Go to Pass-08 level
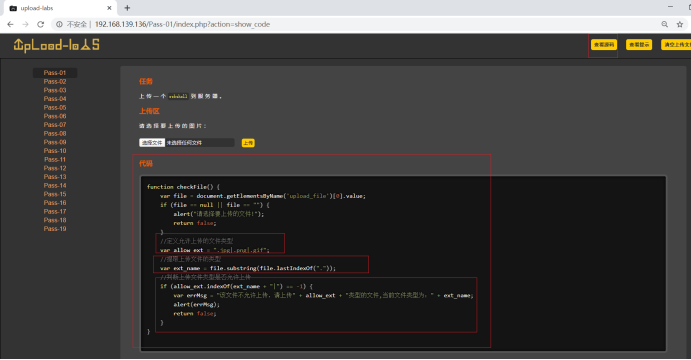691x360 pixels. point(55,134)
